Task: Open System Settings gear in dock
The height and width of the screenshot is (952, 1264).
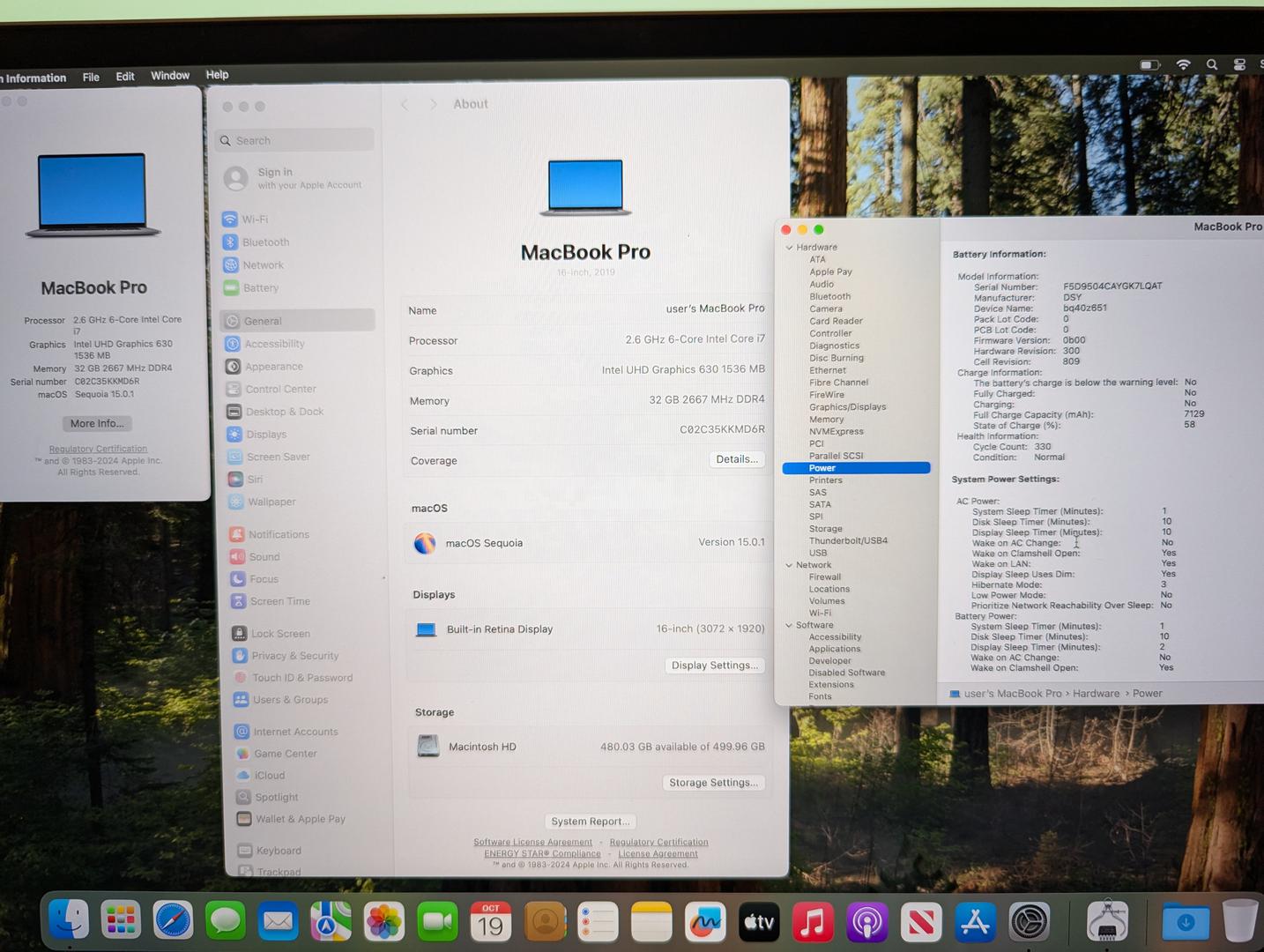Action: [x=1030, y=922]
